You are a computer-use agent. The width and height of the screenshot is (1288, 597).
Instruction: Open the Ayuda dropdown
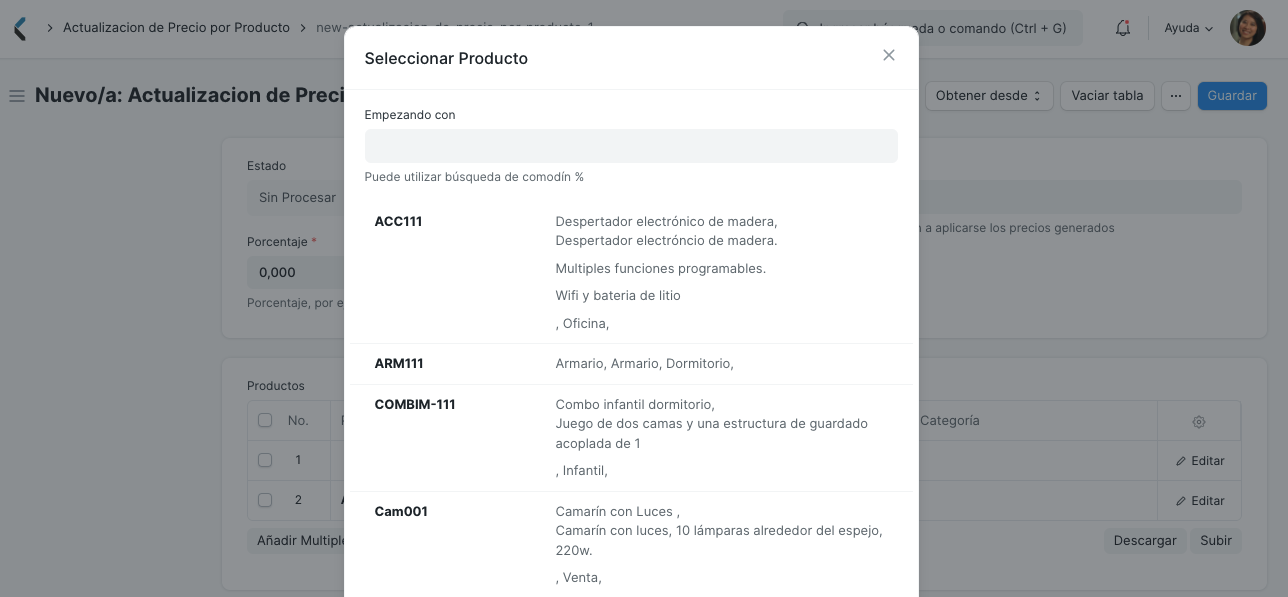point(1186,27)
